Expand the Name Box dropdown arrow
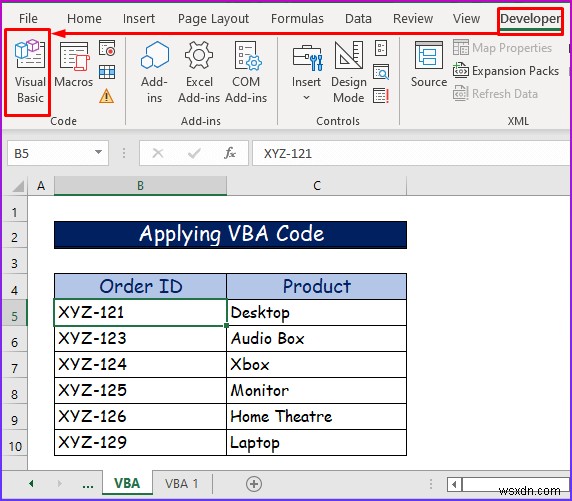The image size is (572, 501). pyautogui.click(x=98, y=152)
